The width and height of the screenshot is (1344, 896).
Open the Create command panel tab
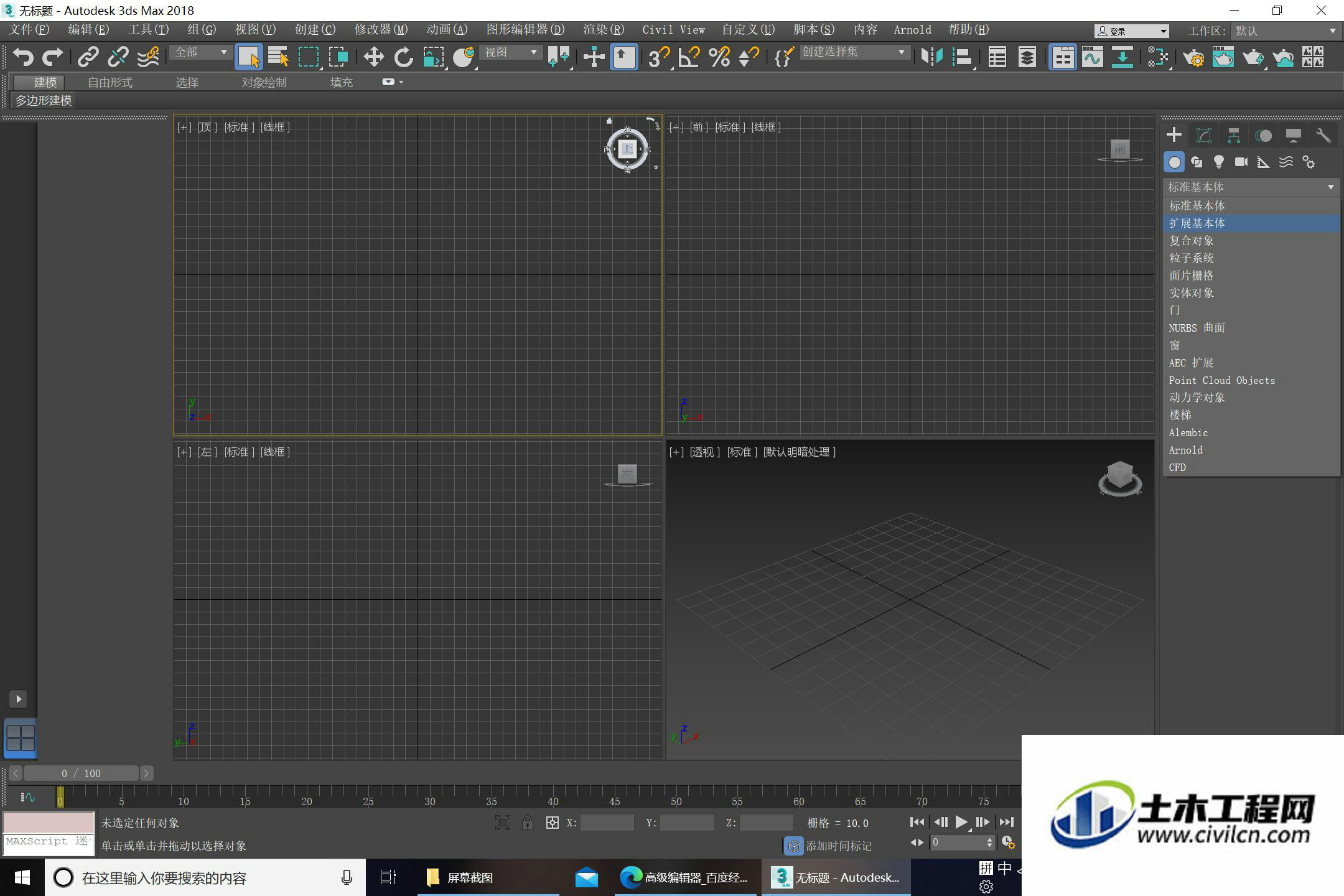click(x=1174, y=135)
